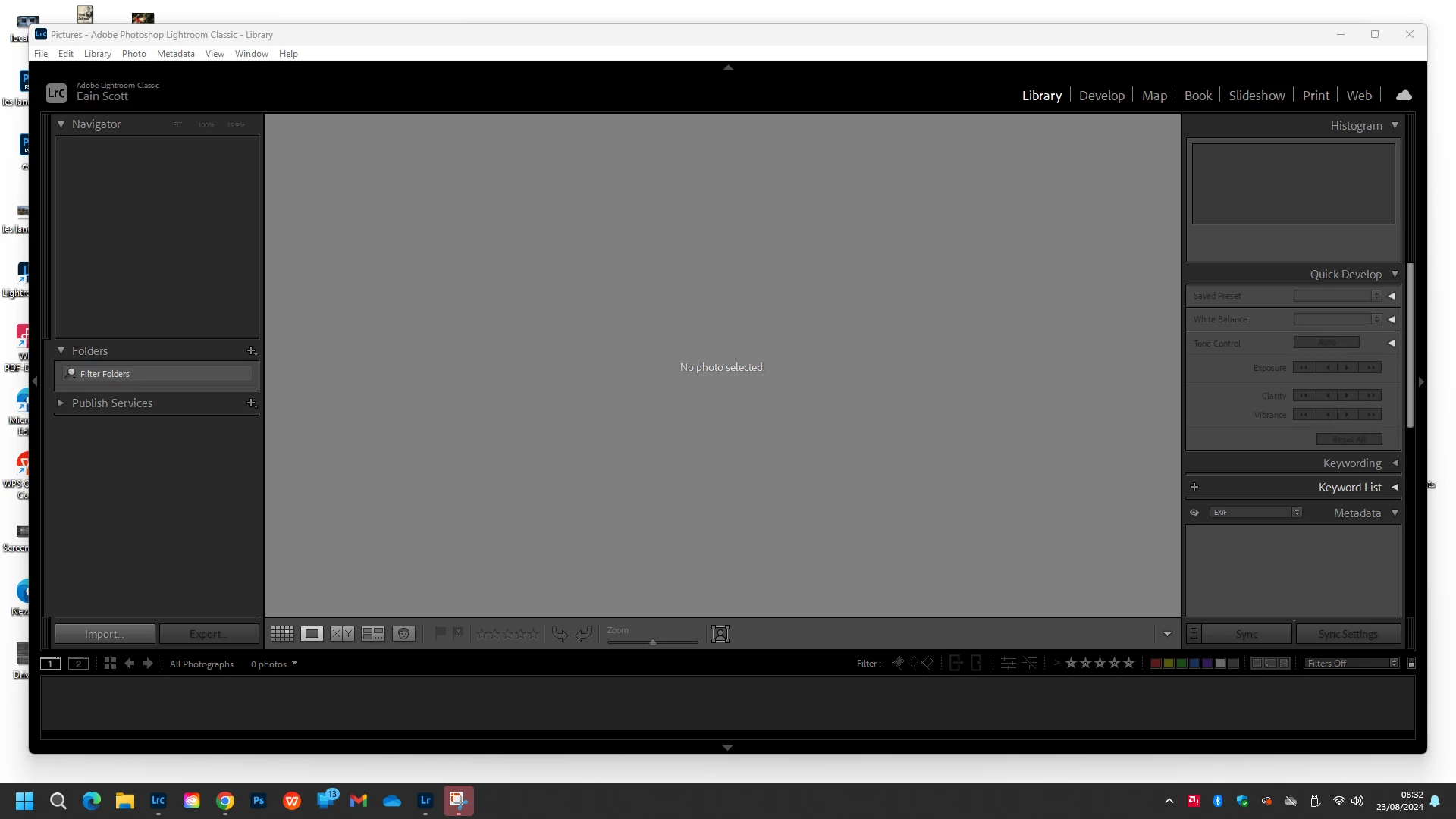
Task: Open People face view
Action: 403,634
